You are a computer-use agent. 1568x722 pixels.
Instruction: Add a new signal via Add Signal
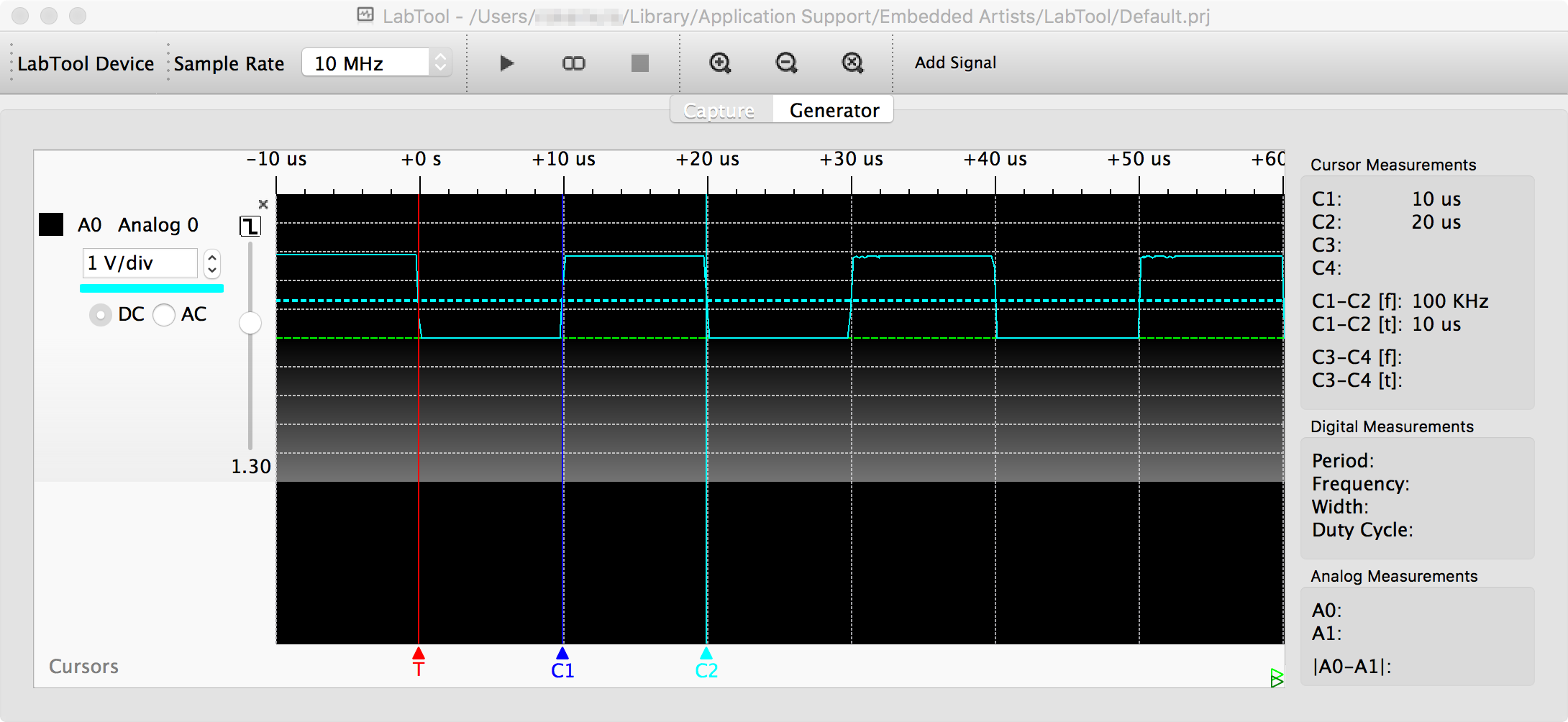[955, 63]
